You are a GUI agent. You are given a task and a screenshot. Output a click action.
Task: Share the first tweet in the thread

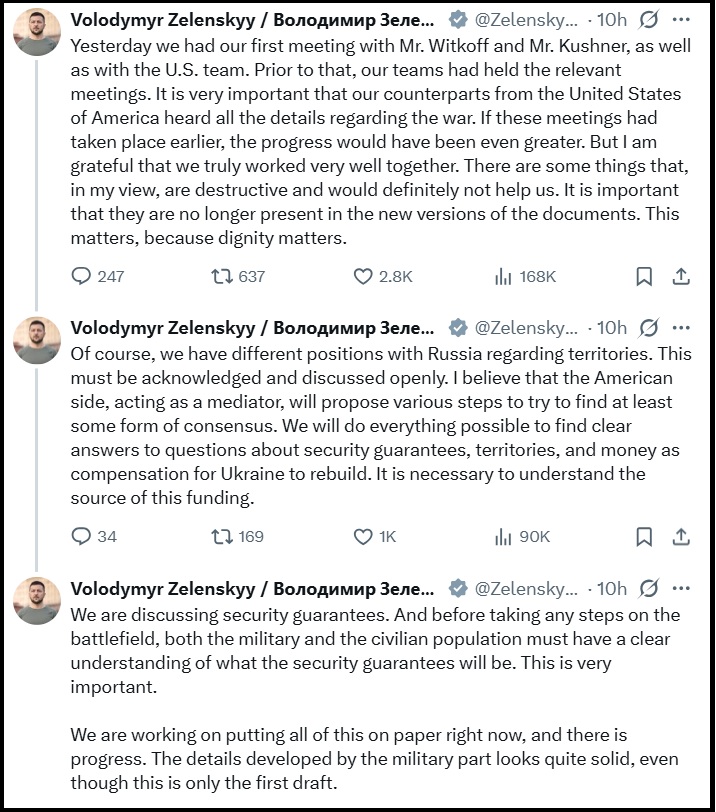681,276
